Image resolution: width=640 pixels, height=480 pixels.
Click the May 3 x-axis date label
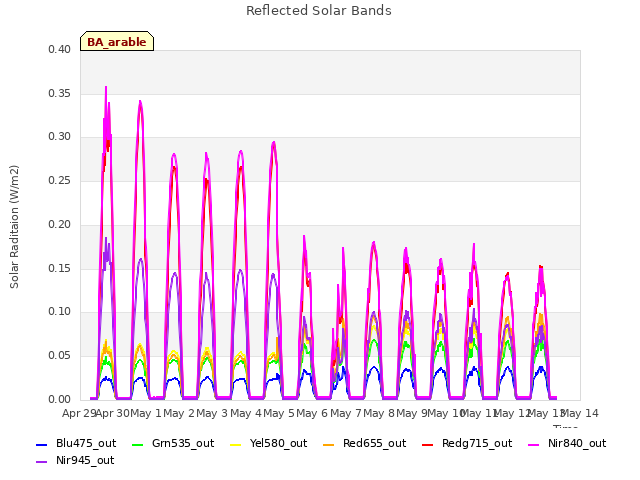pos(212,414)
